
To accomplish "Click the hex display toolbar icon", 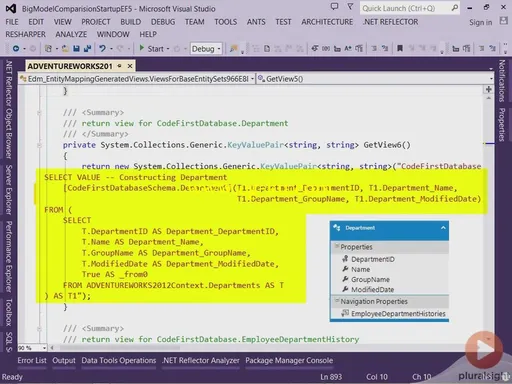I will (x=326, y=49).
